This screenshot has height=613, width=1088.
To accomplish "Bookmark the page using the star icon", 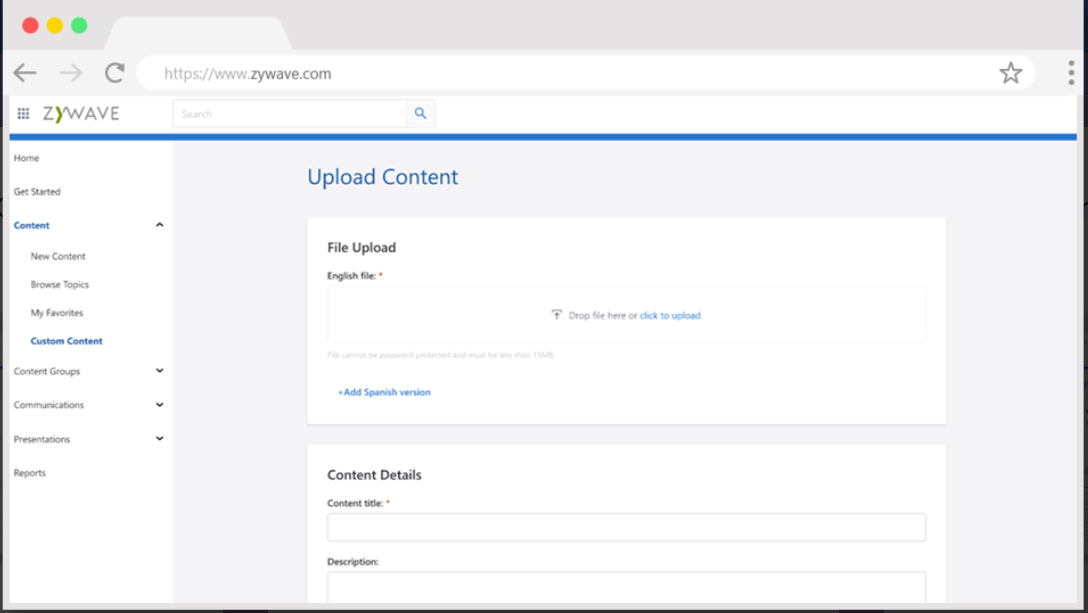I will click(x=1010, y=71).
